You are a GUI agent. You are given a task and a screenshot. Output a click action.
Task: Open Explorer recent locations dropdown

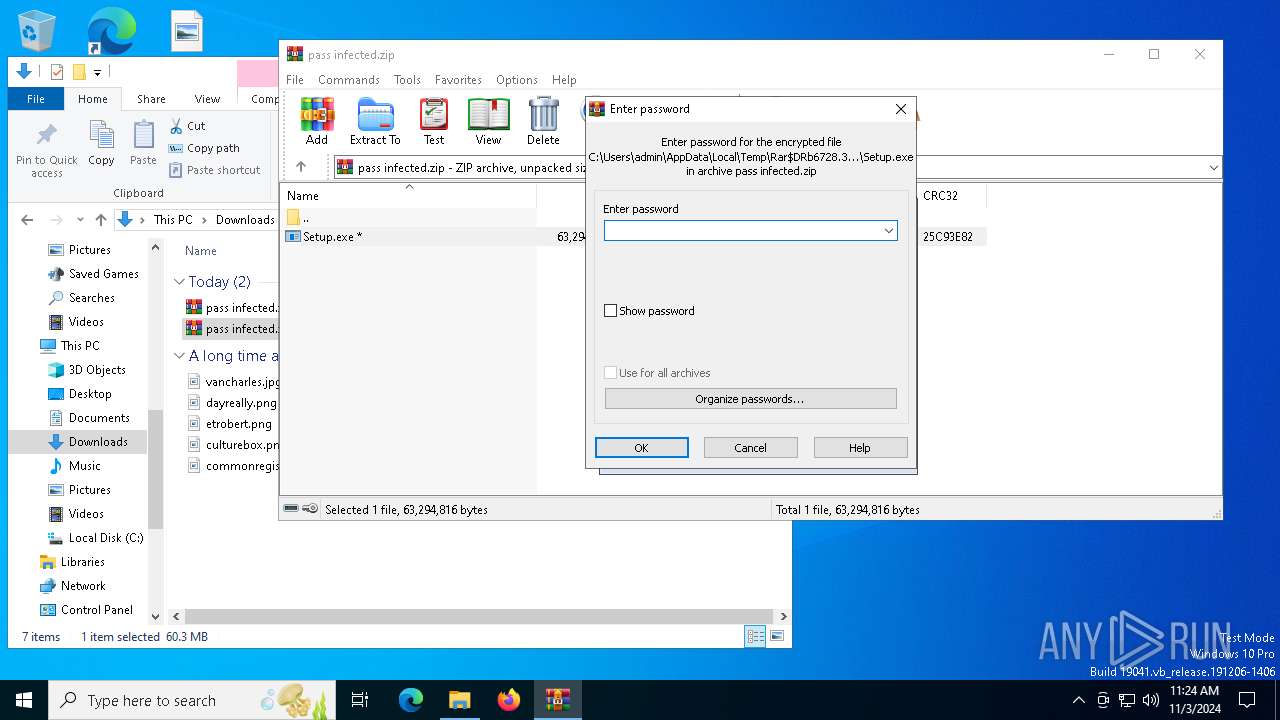point(78,220)
